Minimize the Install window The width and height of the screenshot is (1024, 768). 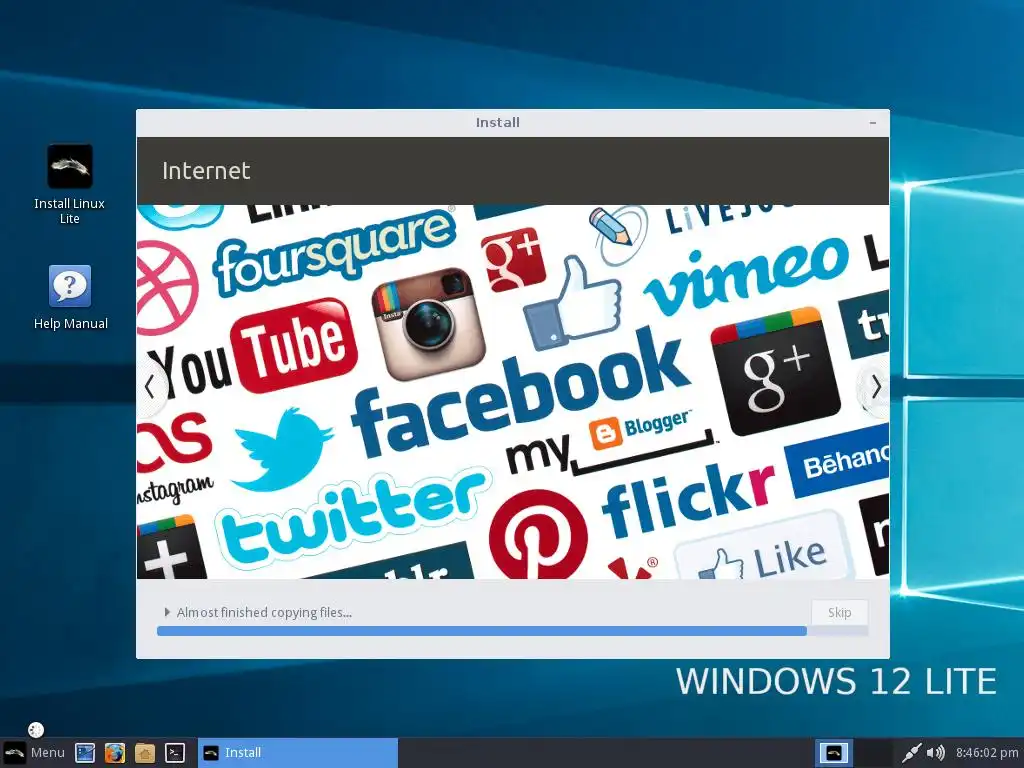[872, 123]
